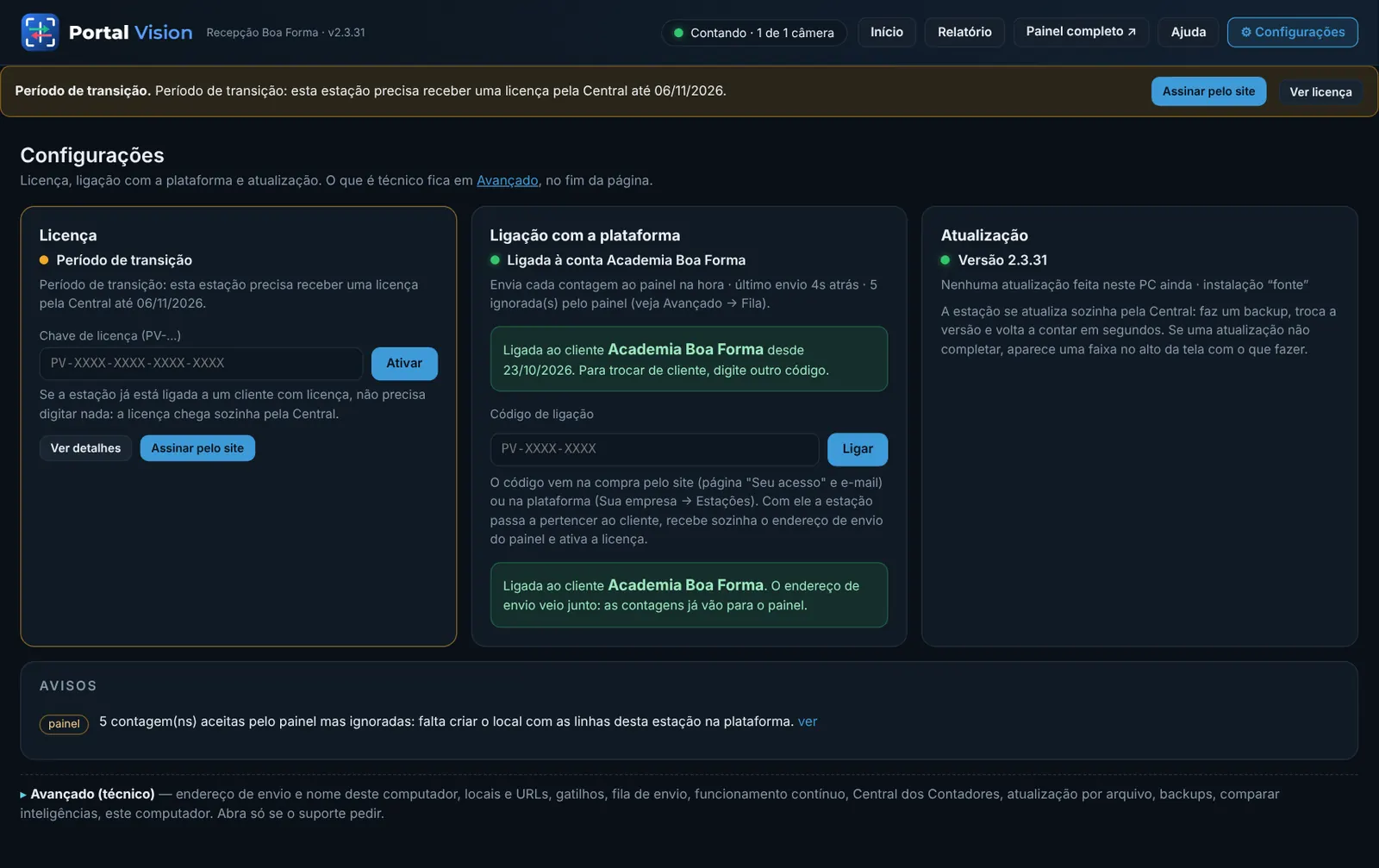The image size is (1379, 868).
Task: Click the AVISOS section title
Action: (68, 686)
